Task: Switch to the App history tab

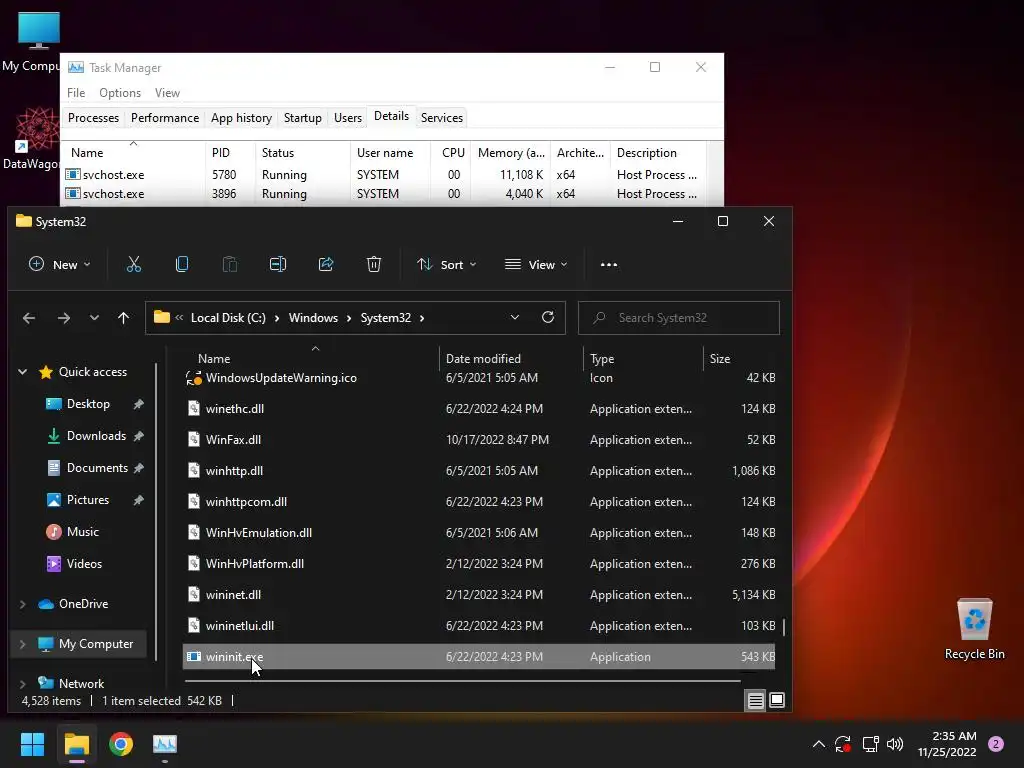Action: pos(241,118)
